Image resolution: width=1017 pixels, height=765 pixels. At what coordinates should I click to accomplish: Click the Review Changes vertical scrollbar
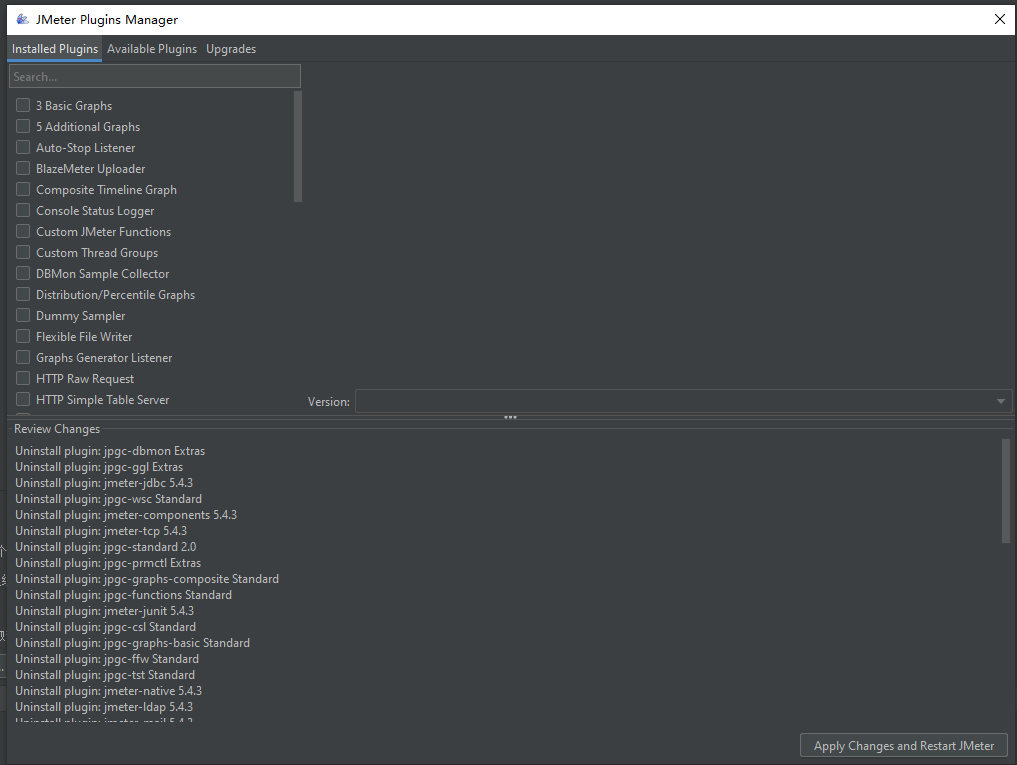tap(1006, 491)
